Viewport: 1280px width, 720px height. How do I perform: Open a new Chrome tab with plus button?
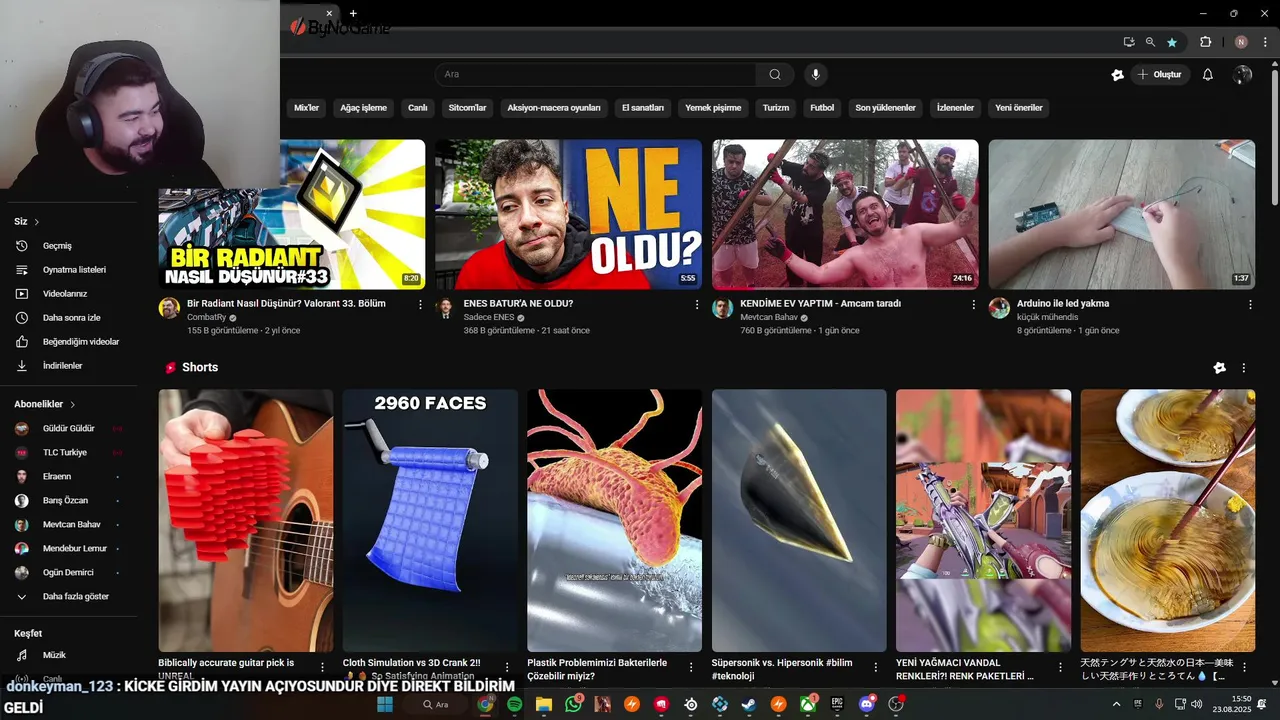pyautogui.click(x=353, y=13)
